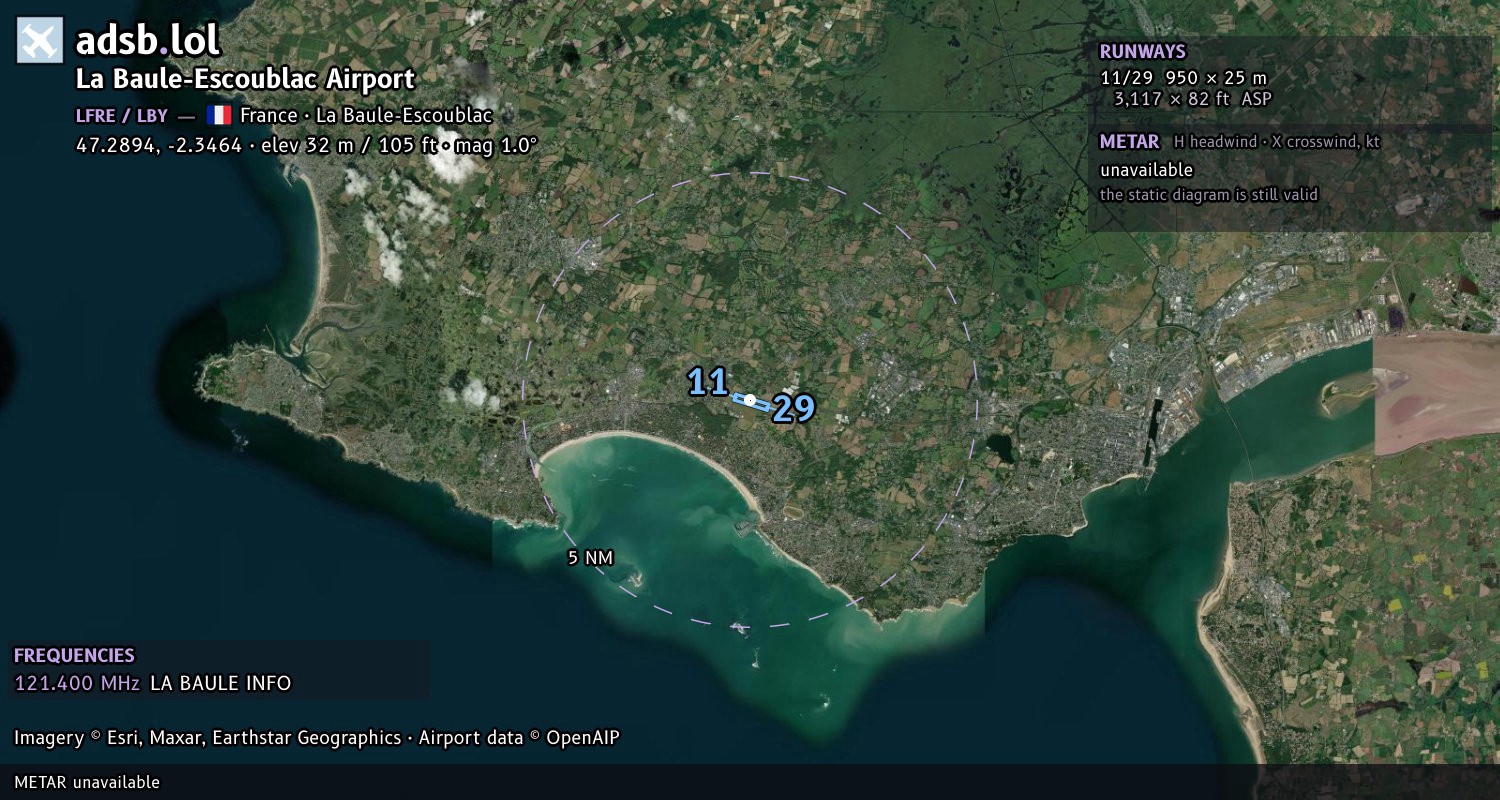Click the 'METAR unavailable' status bar text
The width and height of the screenshot is (1500, 800).
click(x=87, y=782)
